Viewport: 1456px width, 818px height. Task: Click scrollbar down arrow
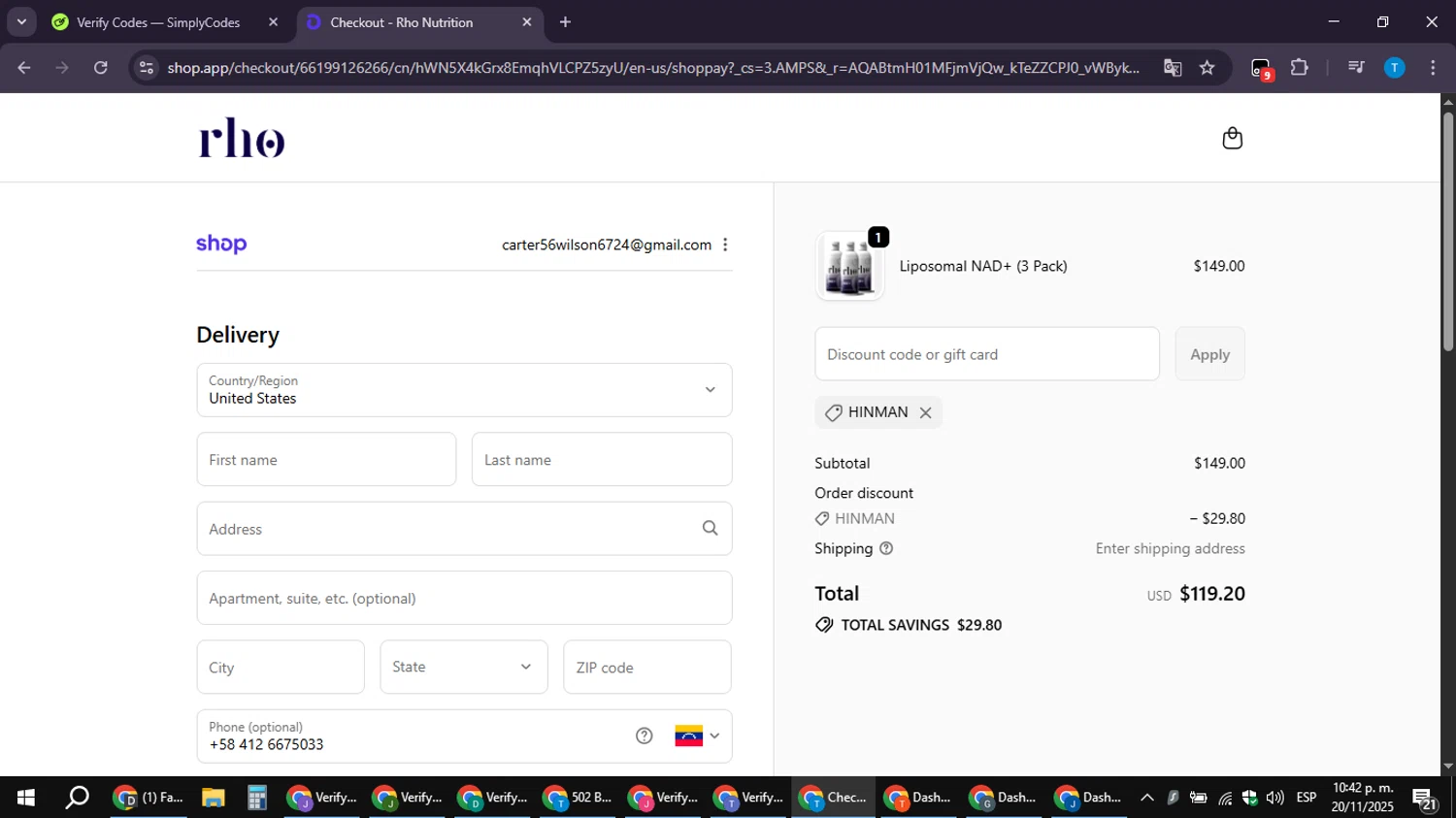point(1447,767)
